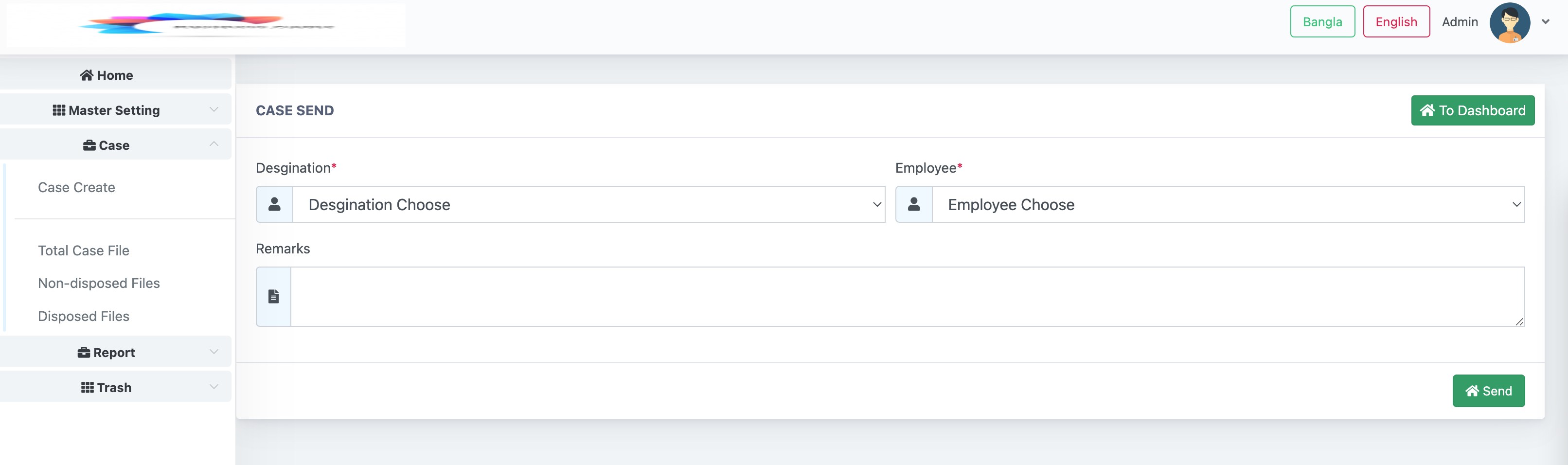Click the briefcase icon beside Case
Viewport: 1568px width, 465px height.
[x=89, y=145]
